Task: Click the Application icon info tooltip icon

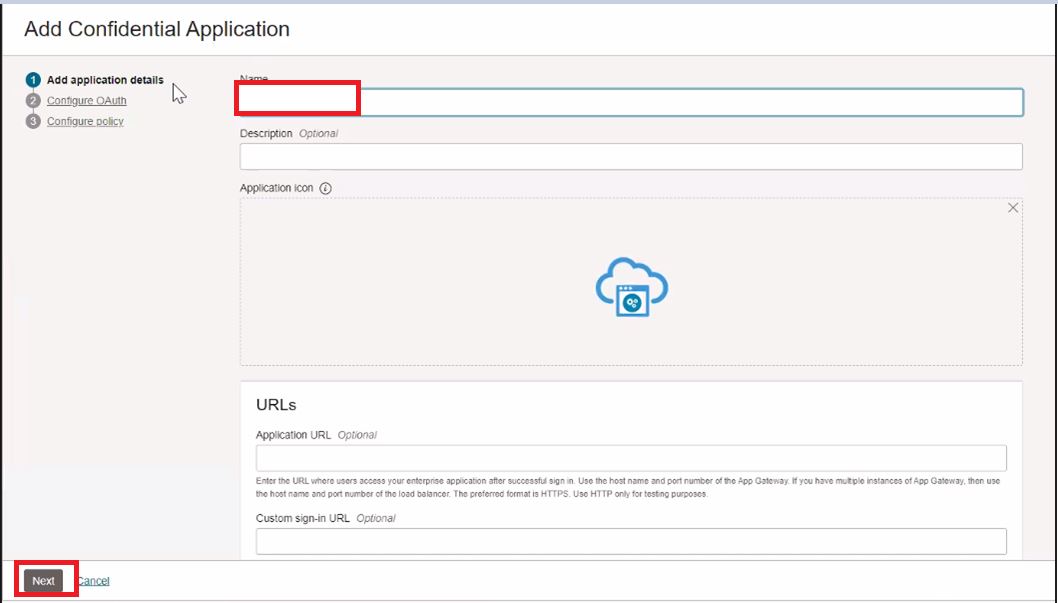Action: point(325,189)
